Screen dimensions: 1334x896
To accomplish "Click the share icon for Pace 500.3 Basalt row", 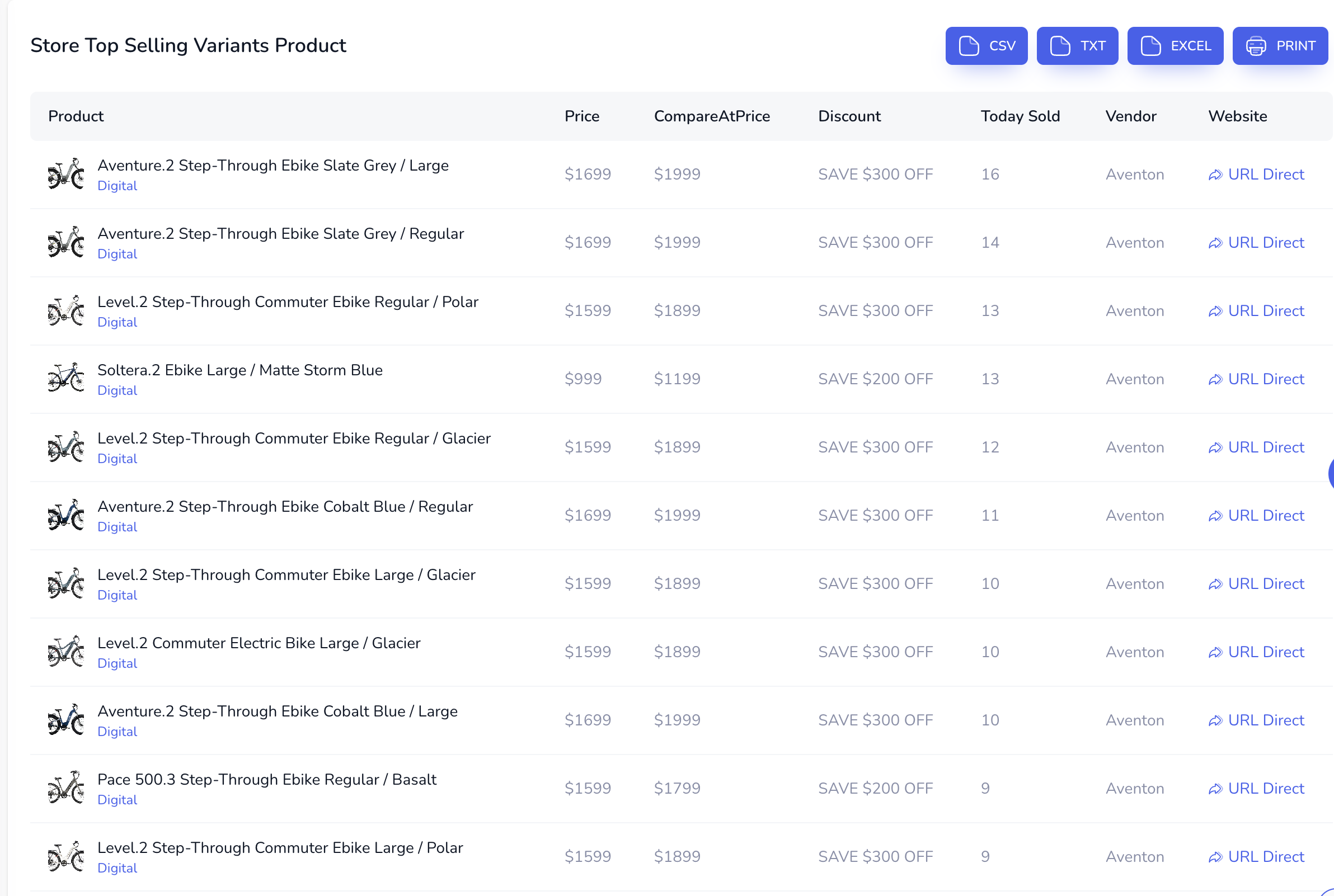I will 1216,789.
